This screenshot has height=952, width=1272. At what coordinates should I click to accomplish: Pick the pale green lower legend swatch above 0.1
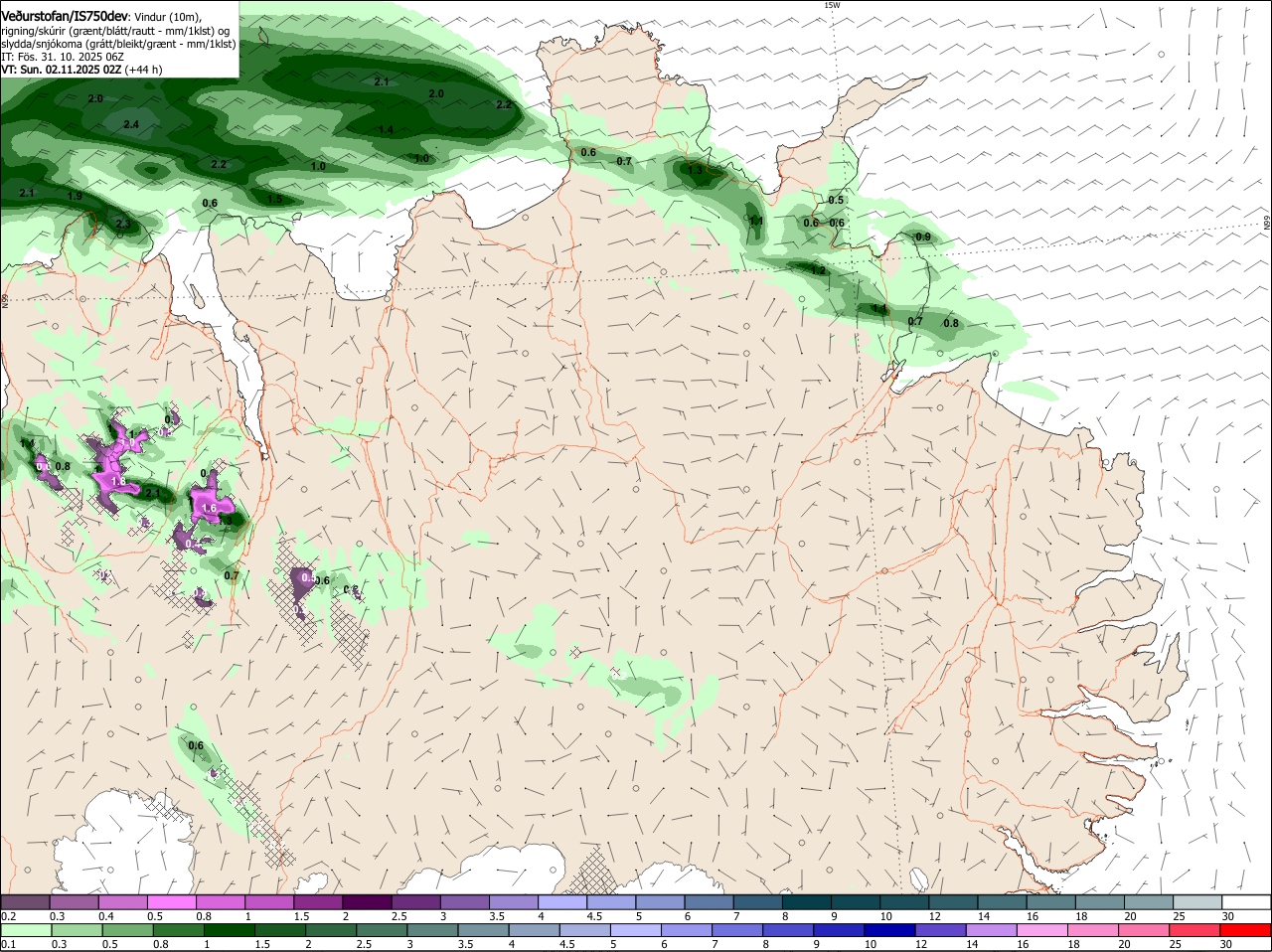[25, 930]
